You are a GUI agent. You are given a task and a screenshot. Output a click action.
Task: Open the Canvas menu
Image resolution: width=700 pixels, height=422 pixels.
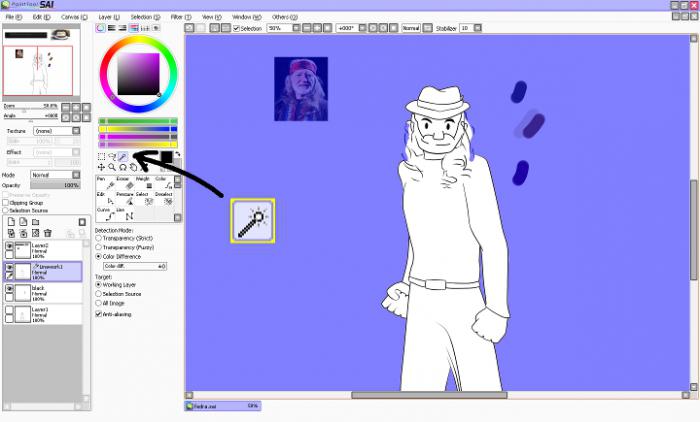[73, 17]
